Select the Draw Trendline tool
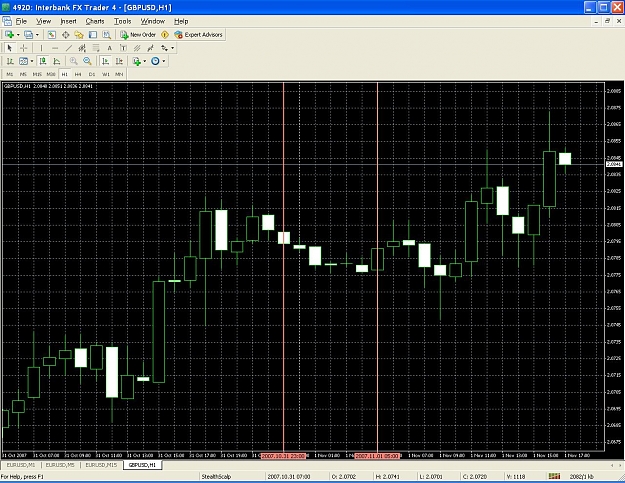625x483 pixels. (69, 48)
